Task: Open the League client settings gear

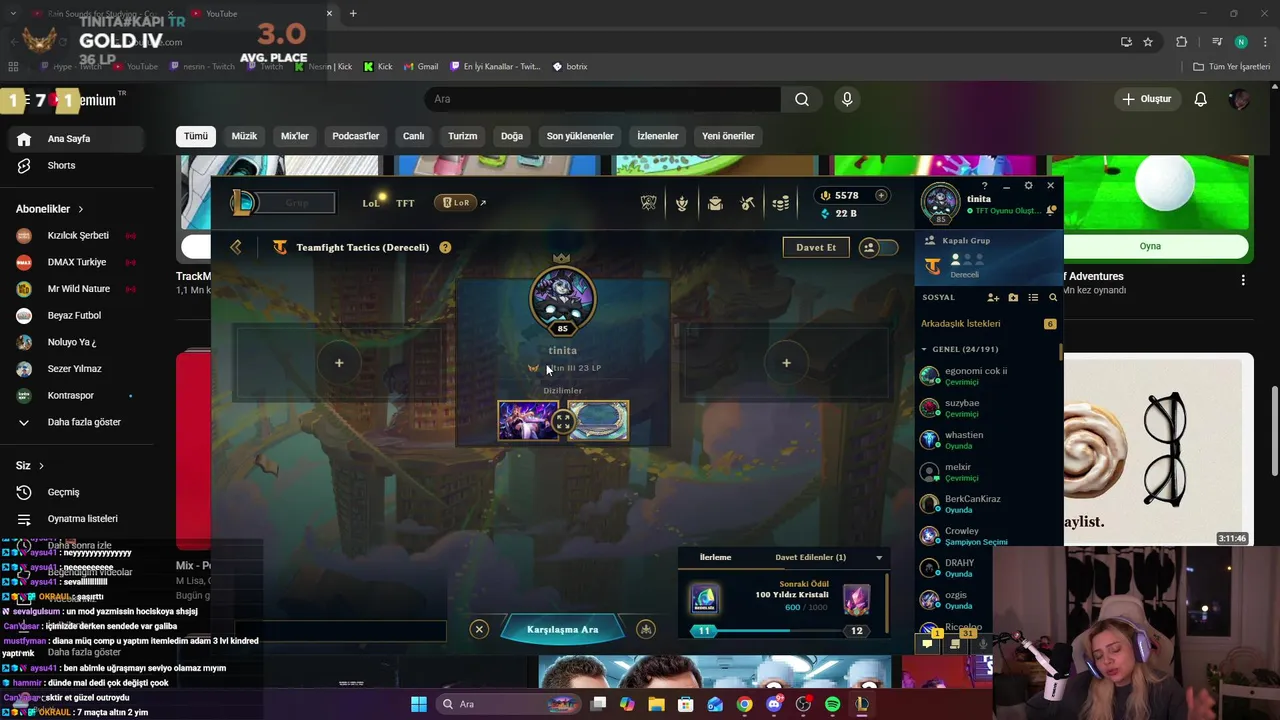Action: pos(1028,186)
